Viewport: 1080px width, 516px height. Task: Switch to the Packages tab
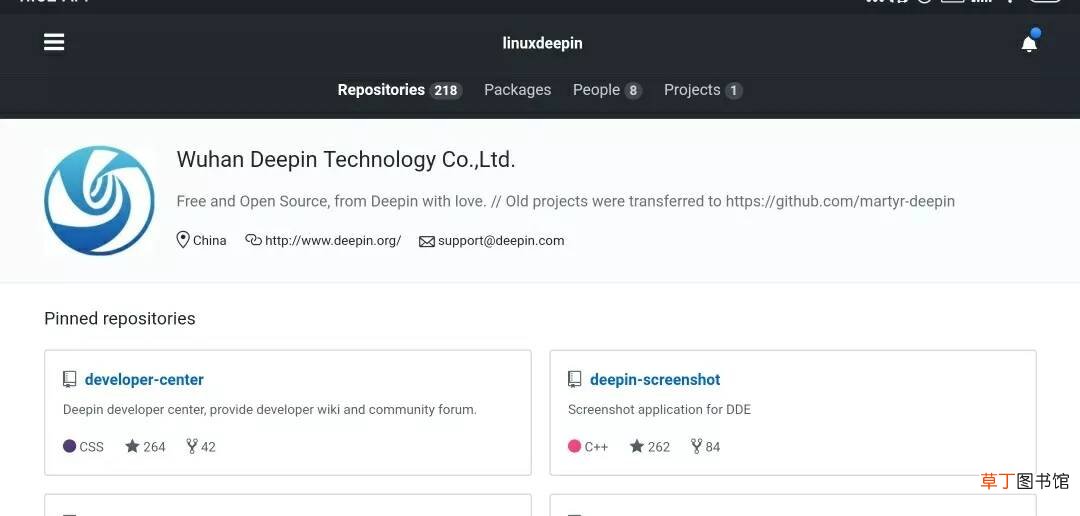[517, 90]
